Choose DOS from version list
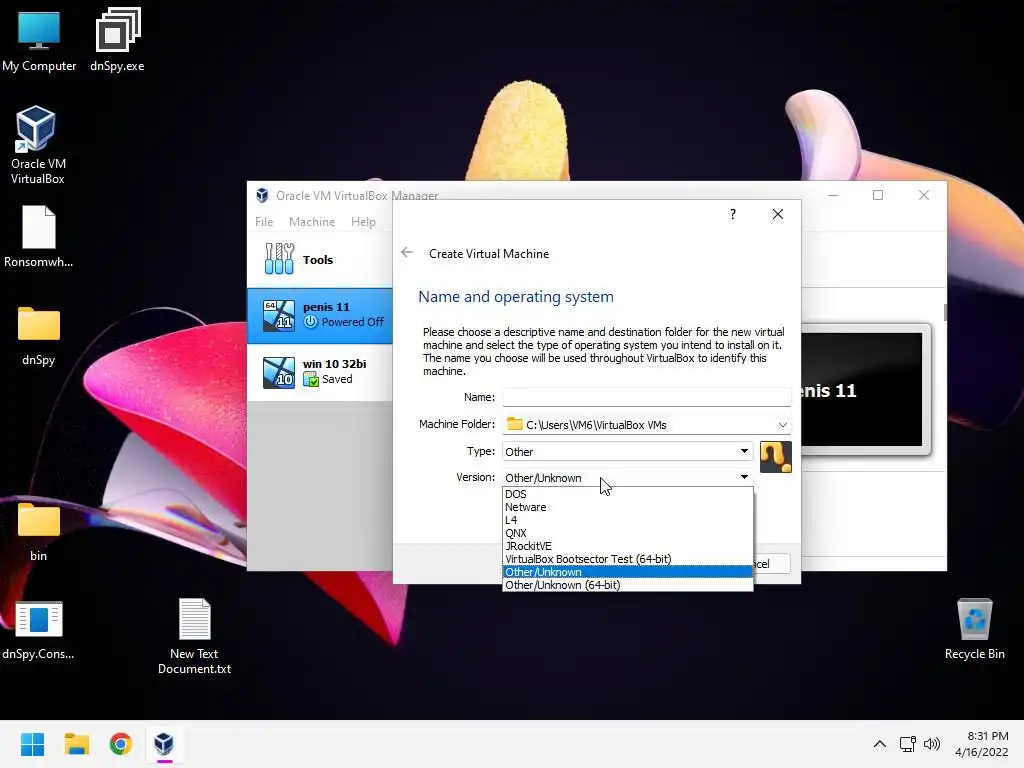Screen dimensions: 1024x768 [x=628, y=494]
